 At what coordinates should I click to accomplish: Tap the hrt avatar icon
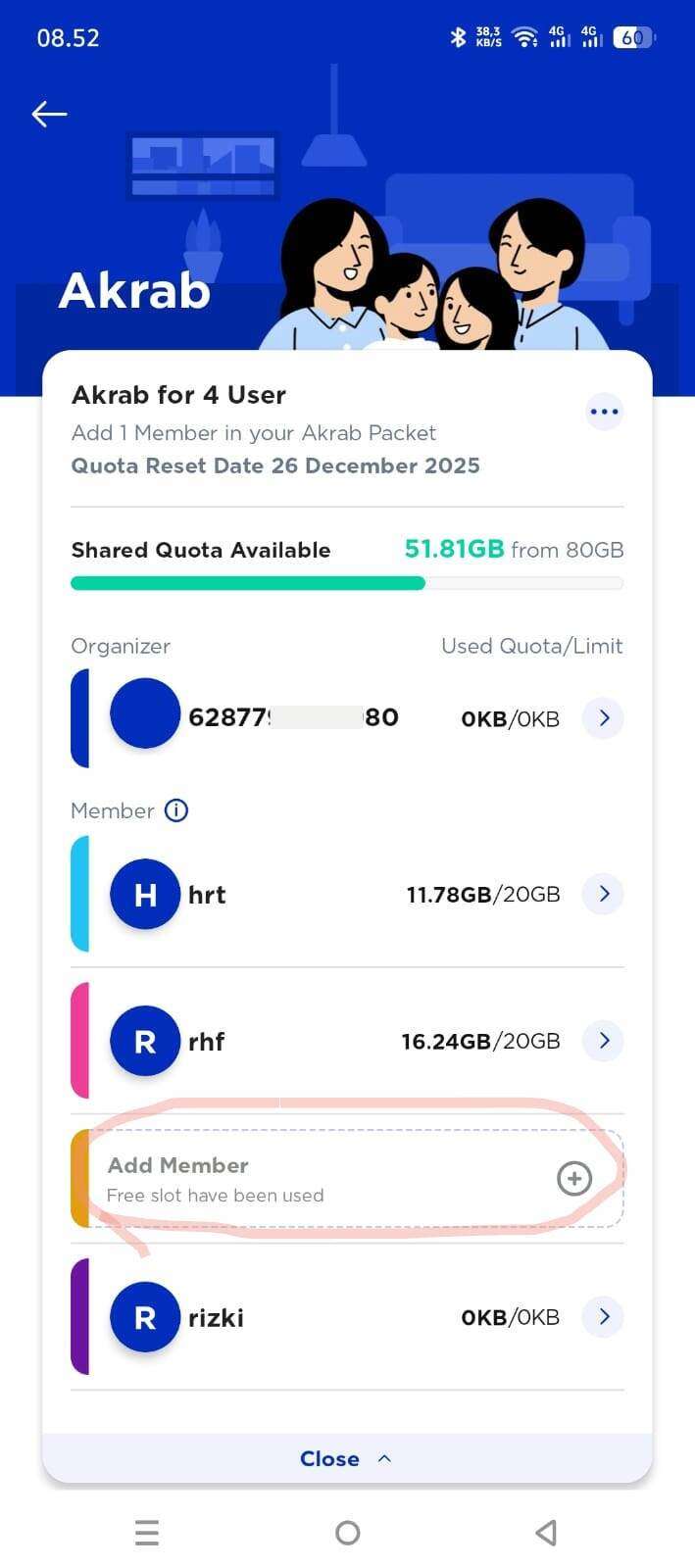[145, 894]
